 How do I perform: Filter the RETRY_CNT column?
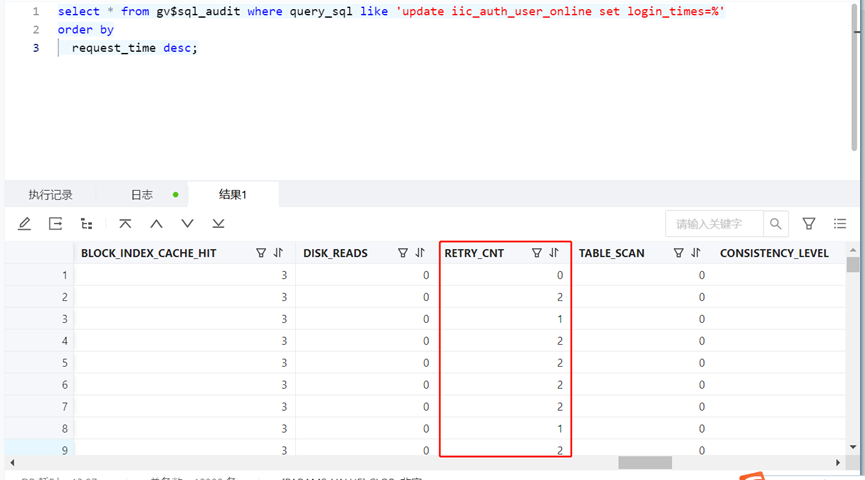click(x=536, y=253)
